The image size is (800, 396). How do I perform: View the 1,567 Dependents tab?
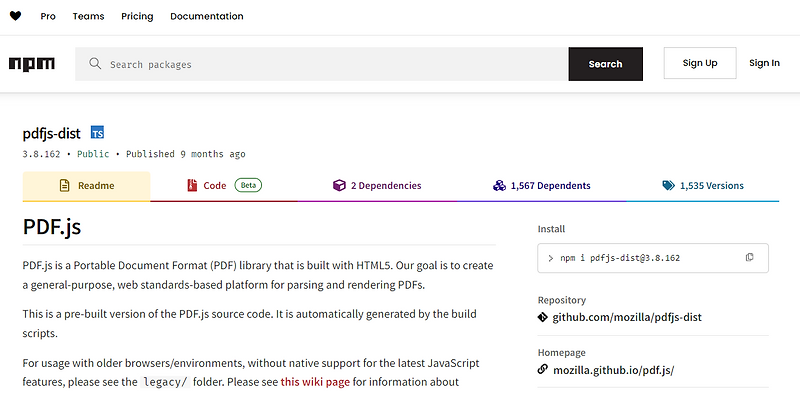[x=541, y=186]
